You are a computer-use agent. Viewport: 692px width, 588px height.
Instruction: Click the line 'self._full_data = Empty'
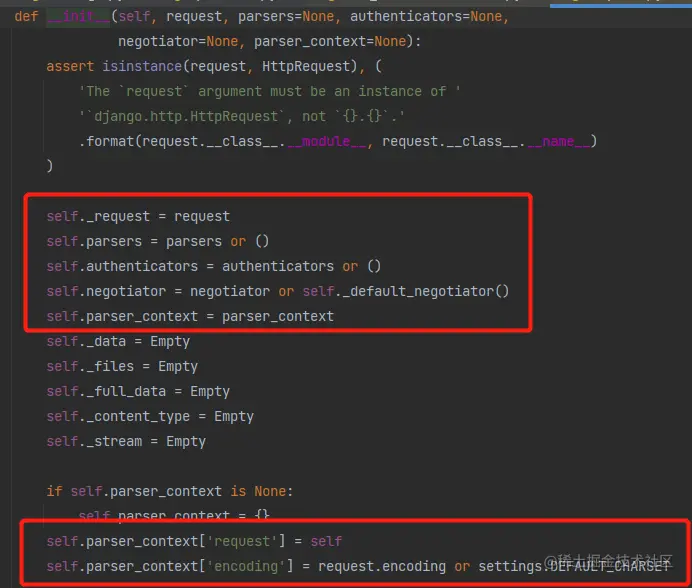[x=138, y=392]
